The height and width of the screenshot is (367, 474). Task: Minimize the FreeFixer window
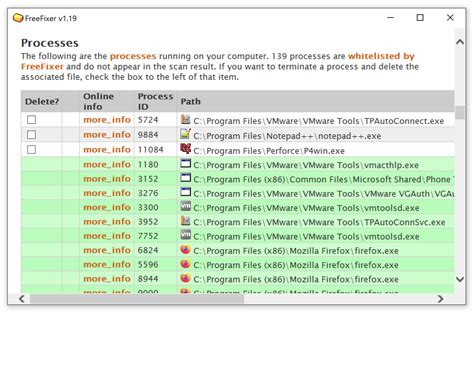point(390,17)
